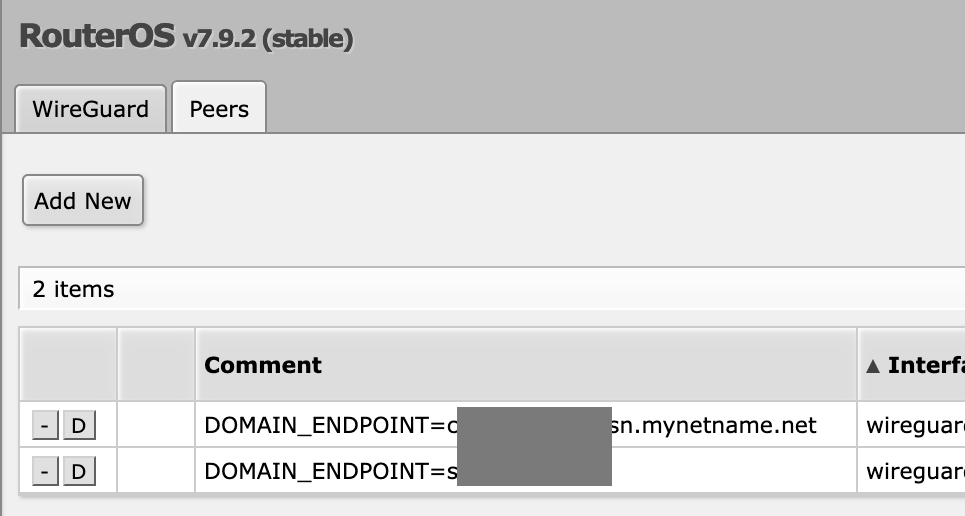Click the Interface column sort arrow
This screenshot has width=965, height=516.
pos(873,366)
